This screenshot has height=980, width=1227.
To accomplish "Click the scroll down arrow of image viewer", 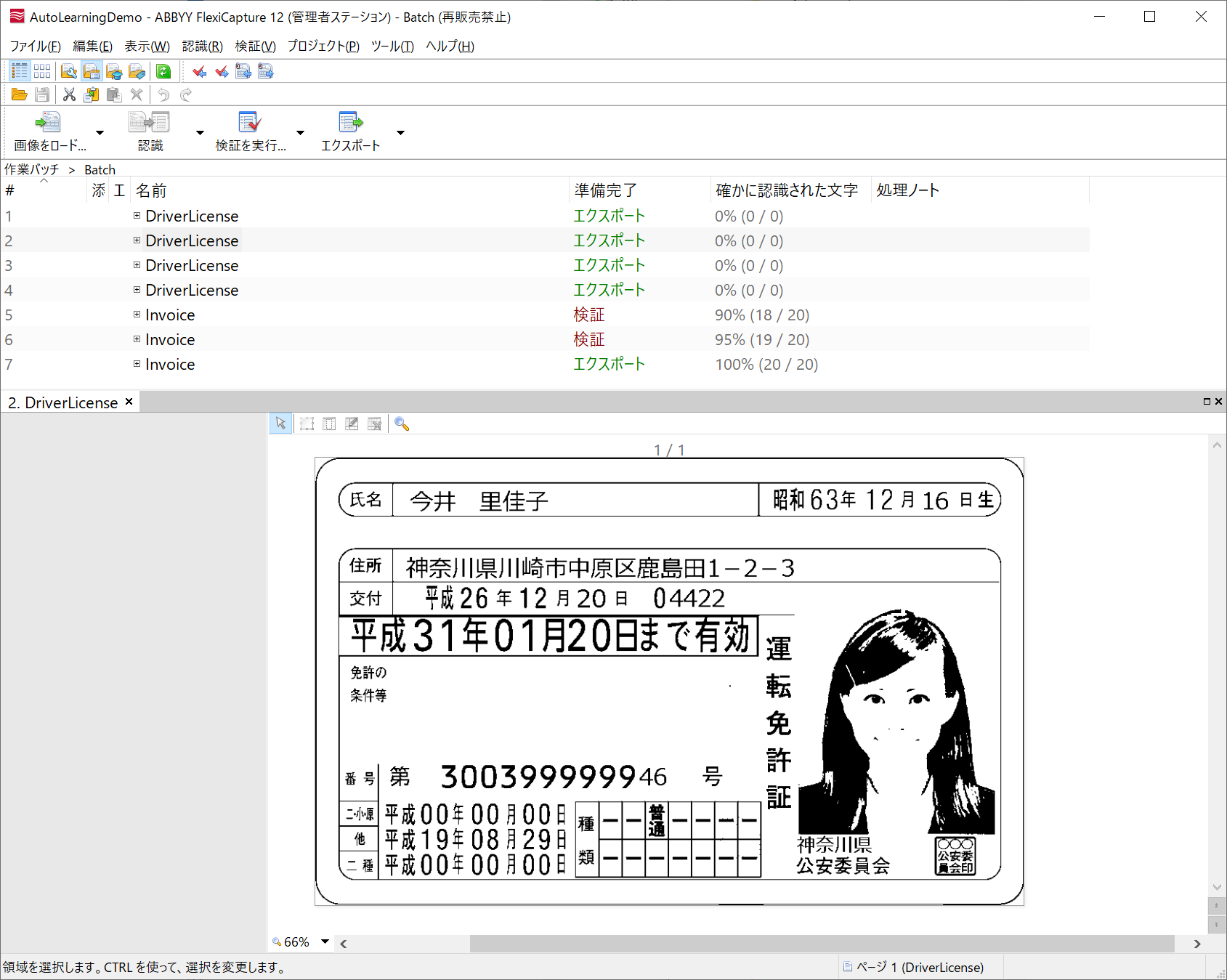I will (1217, 887).
